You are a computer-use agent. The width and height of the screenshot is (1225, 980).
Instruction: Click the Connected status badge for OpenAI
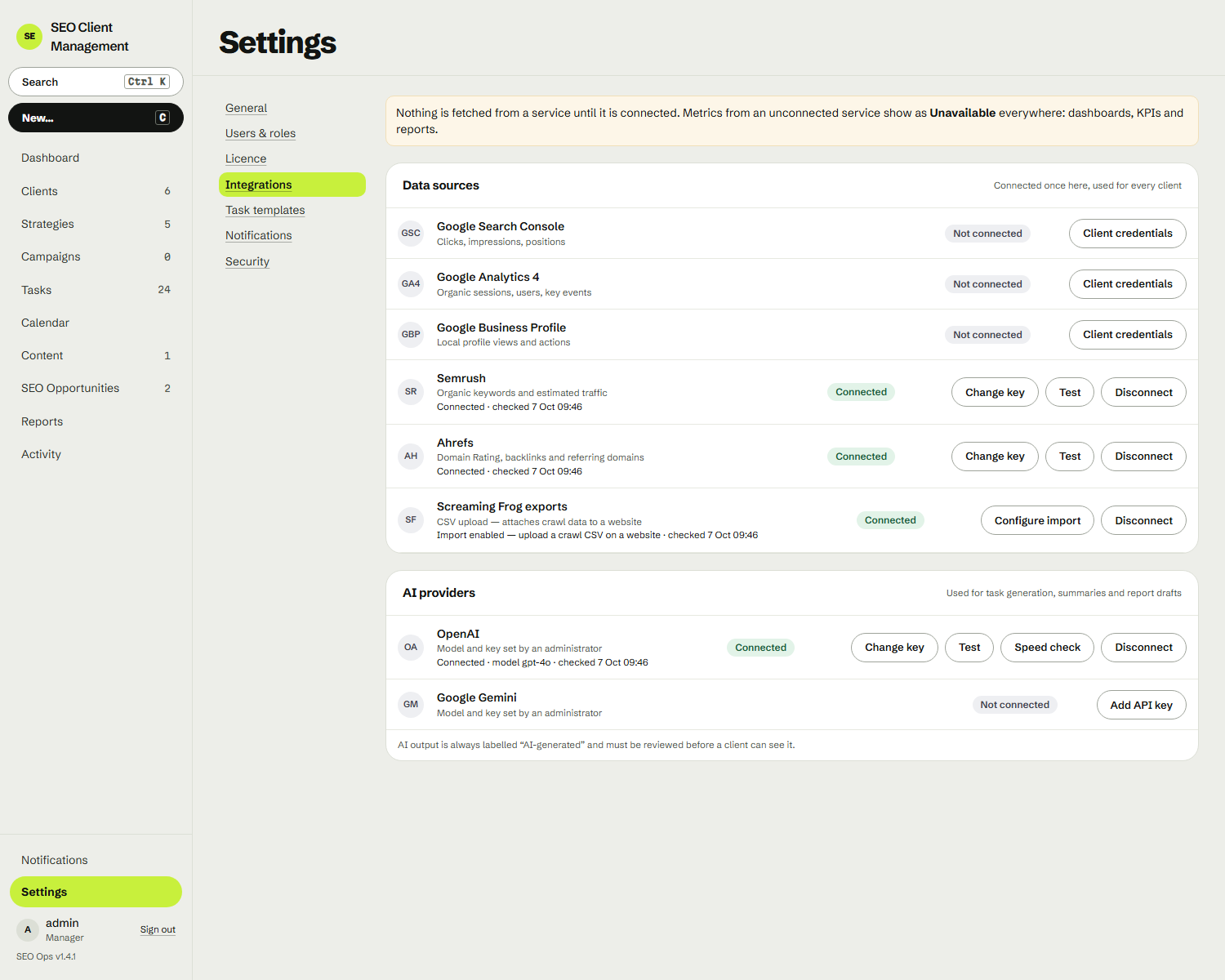(760, 648)
